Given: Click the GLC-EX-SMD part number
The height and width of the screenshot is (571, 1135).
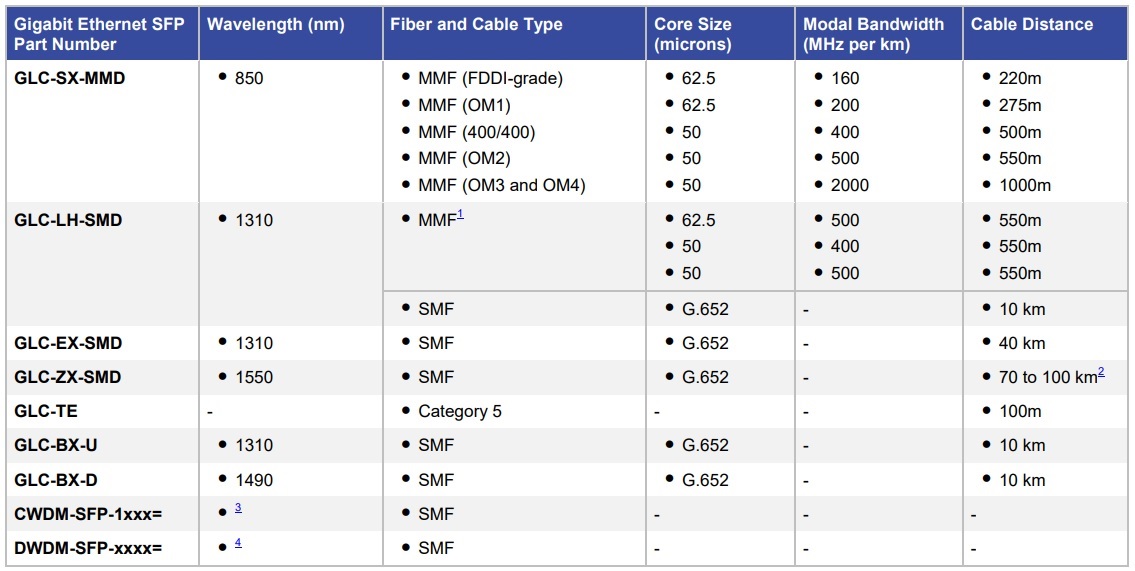Looking at the screenshot, I should coord(68,343).
